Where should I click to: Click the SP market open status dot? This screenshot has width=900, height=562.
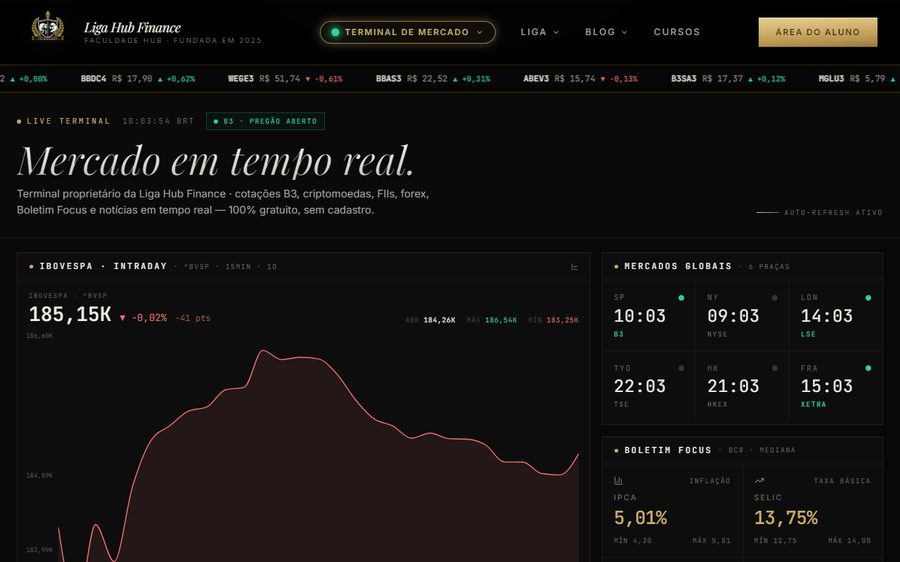point(681,298)
